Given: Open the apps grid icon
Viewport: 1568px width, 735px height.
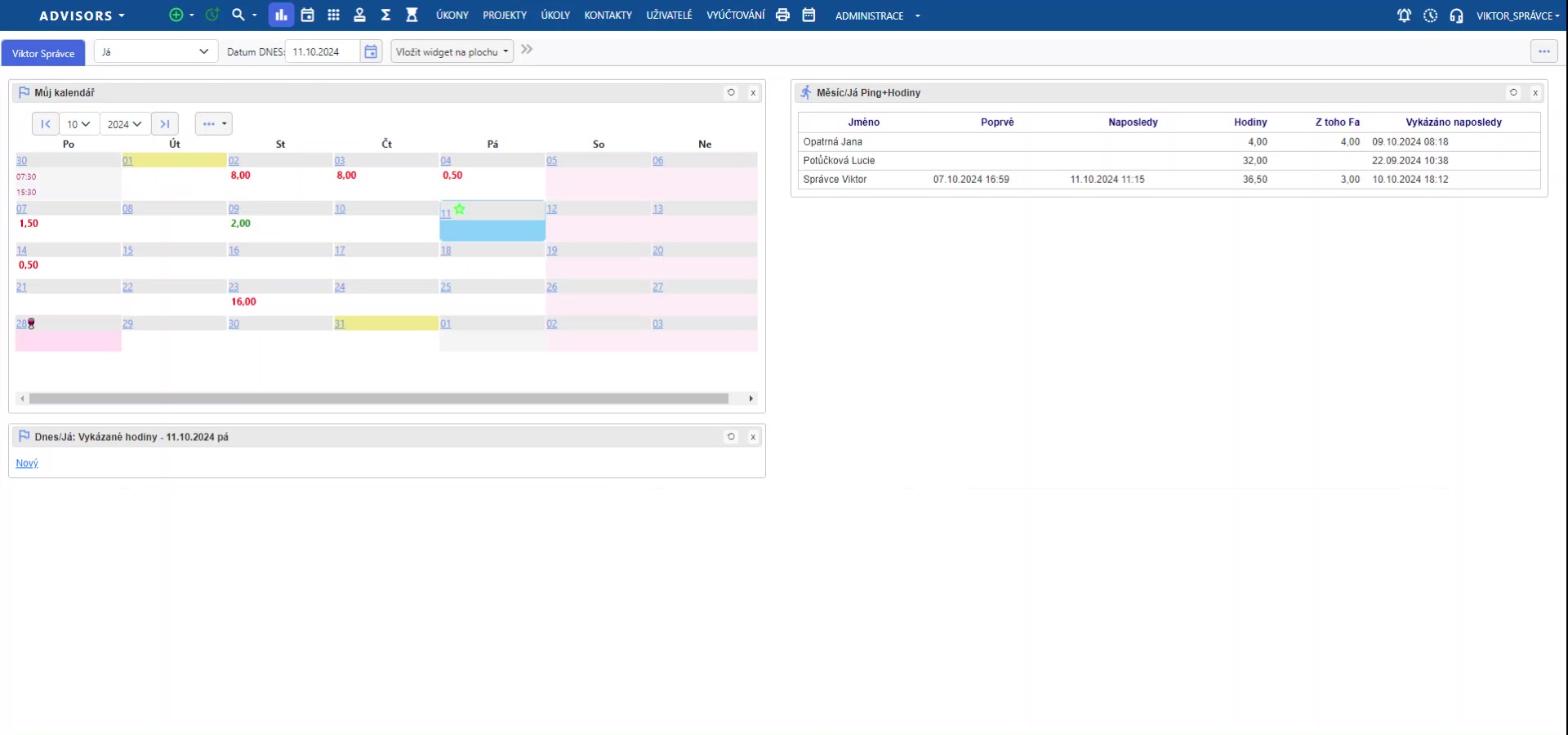Looking at the screenshot, I should pos(333,16).
